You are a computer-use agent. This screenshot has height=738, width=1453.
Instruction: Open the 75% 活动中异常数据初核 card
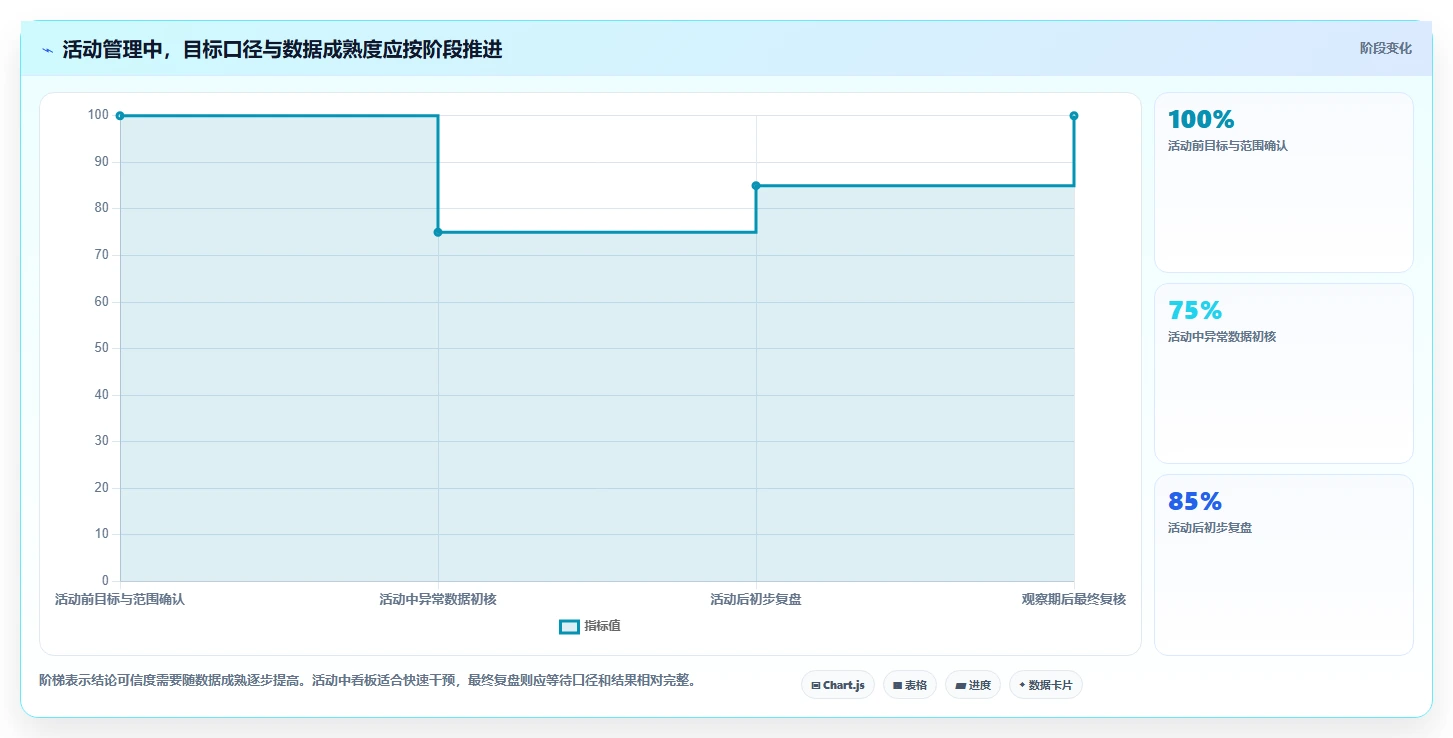(1284, 373)
